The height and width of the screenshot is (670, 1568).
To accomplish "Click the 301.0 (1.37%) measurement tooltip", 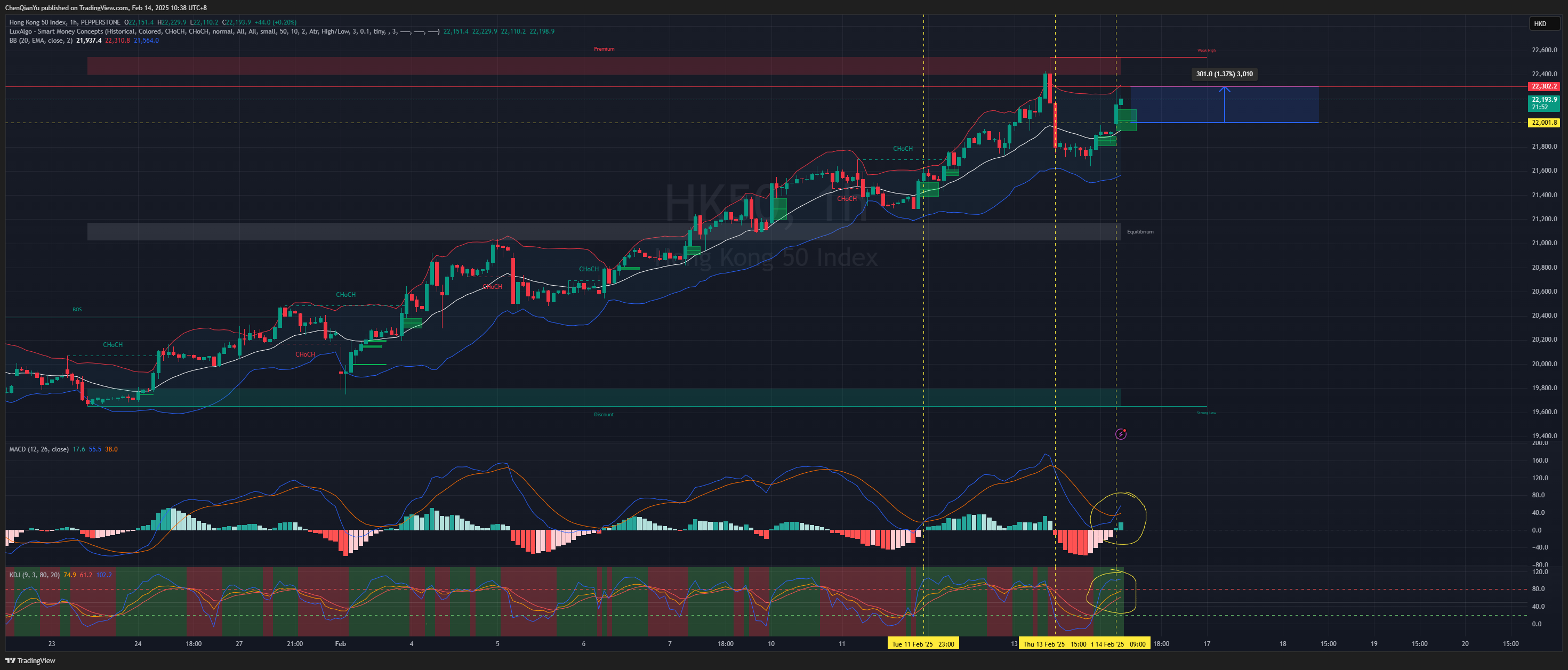I will point(1224,74).
